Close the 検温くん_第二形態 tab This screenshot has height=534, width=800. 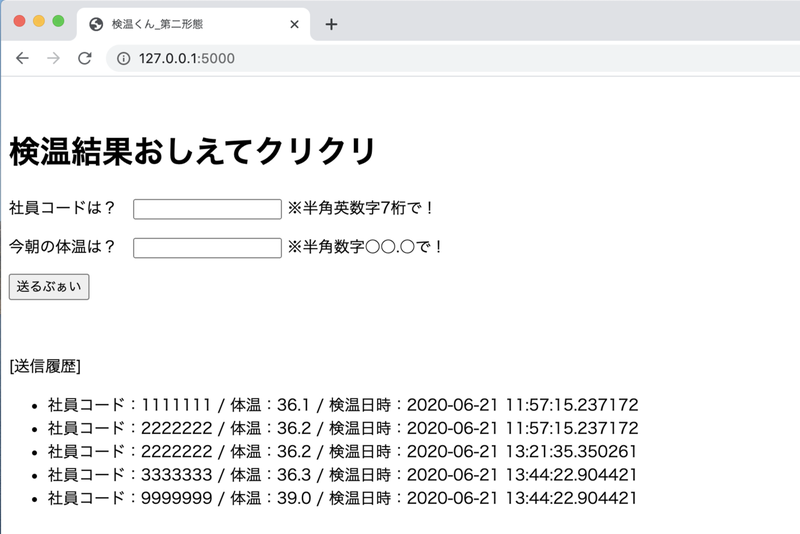[294, 24]
